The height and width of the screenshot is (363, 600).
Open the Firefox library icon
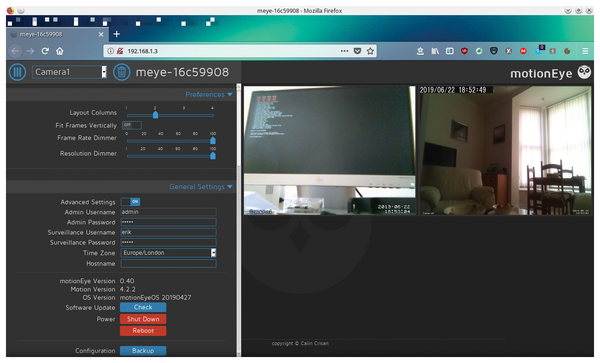pyautogui.click(x=435, y=51)
